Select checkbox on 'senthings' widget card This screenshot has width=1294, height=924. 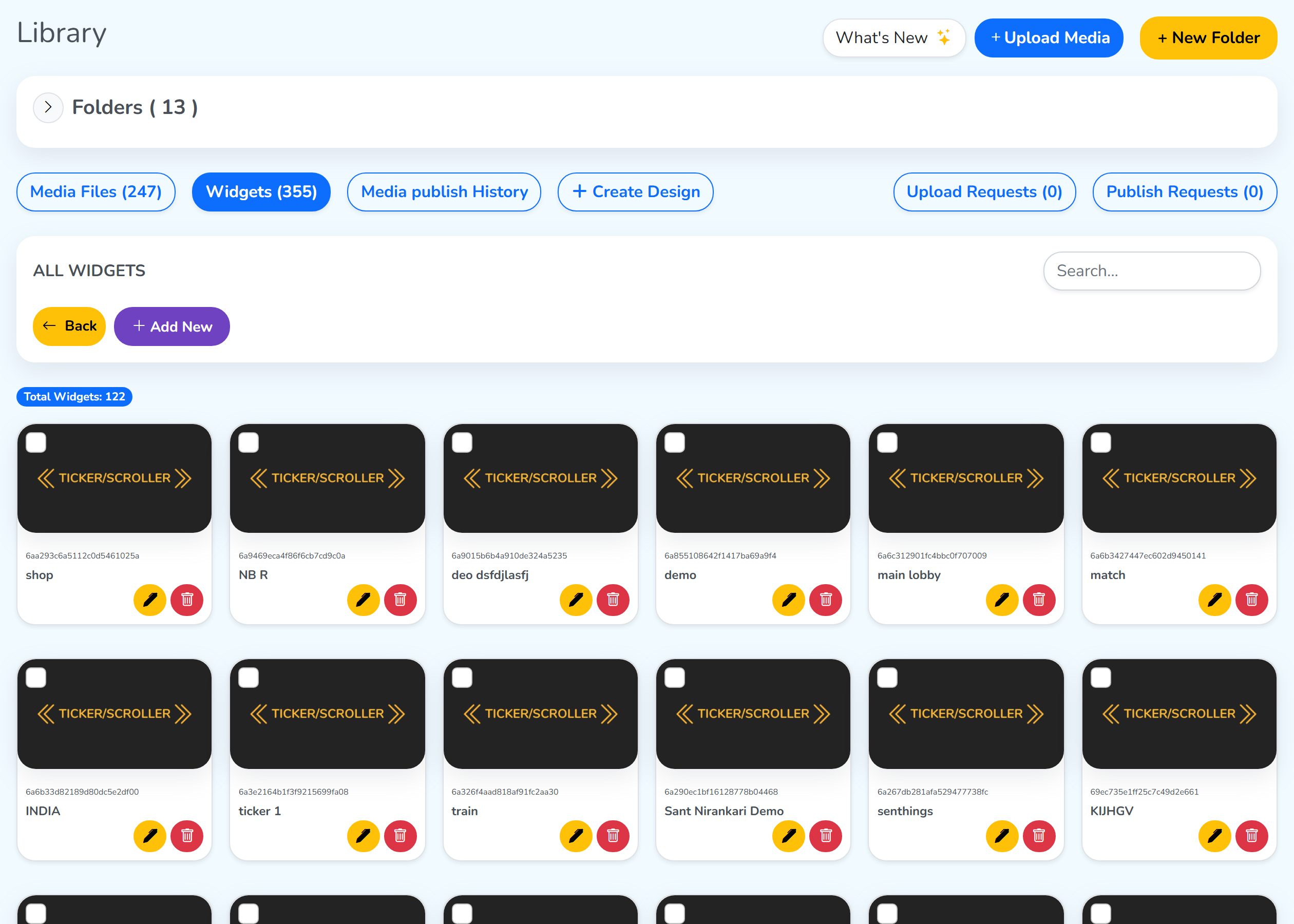click(x=888, y=678)
